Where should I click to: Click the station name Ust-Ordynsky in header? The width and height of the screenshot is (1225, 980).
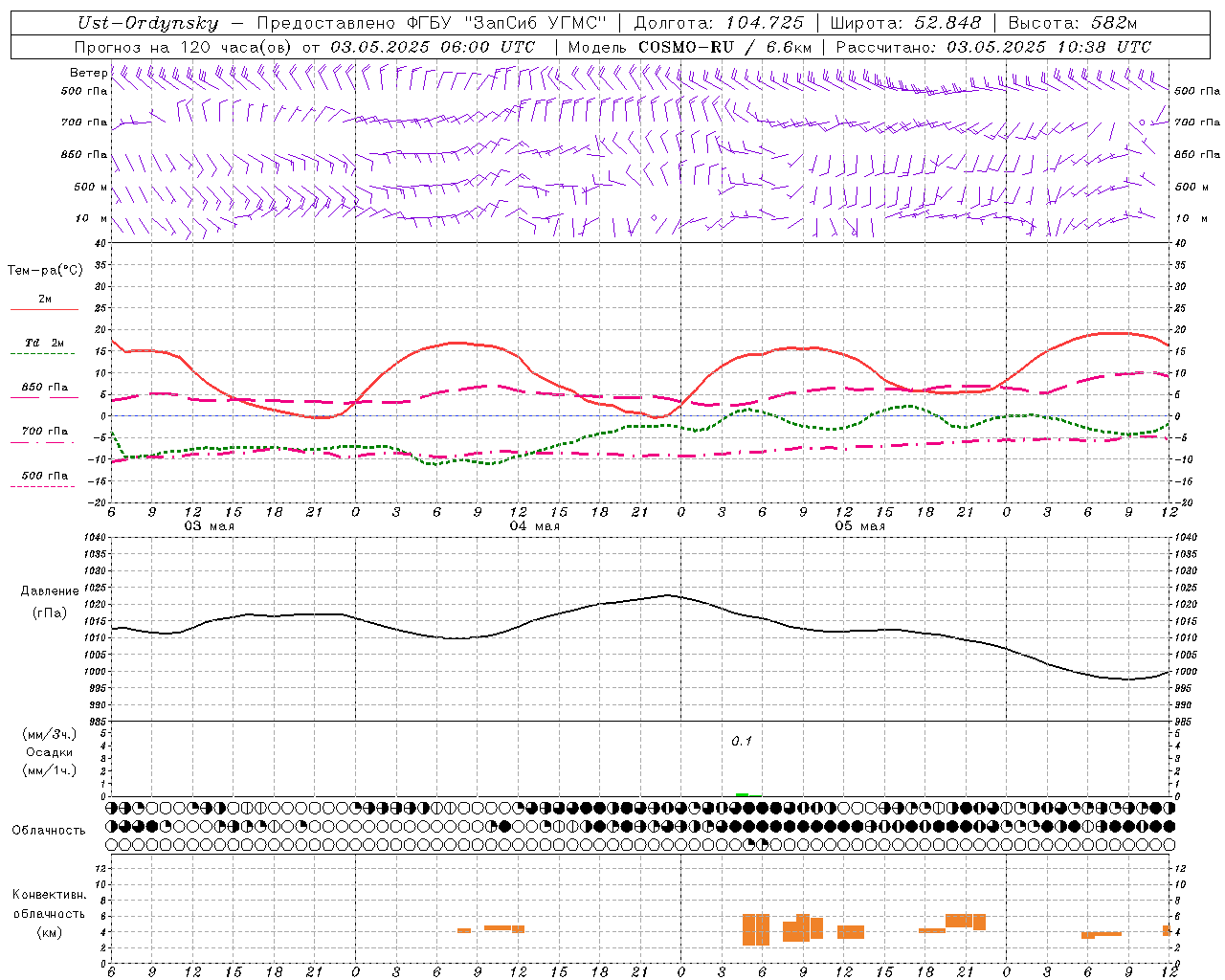pos(148,23)
